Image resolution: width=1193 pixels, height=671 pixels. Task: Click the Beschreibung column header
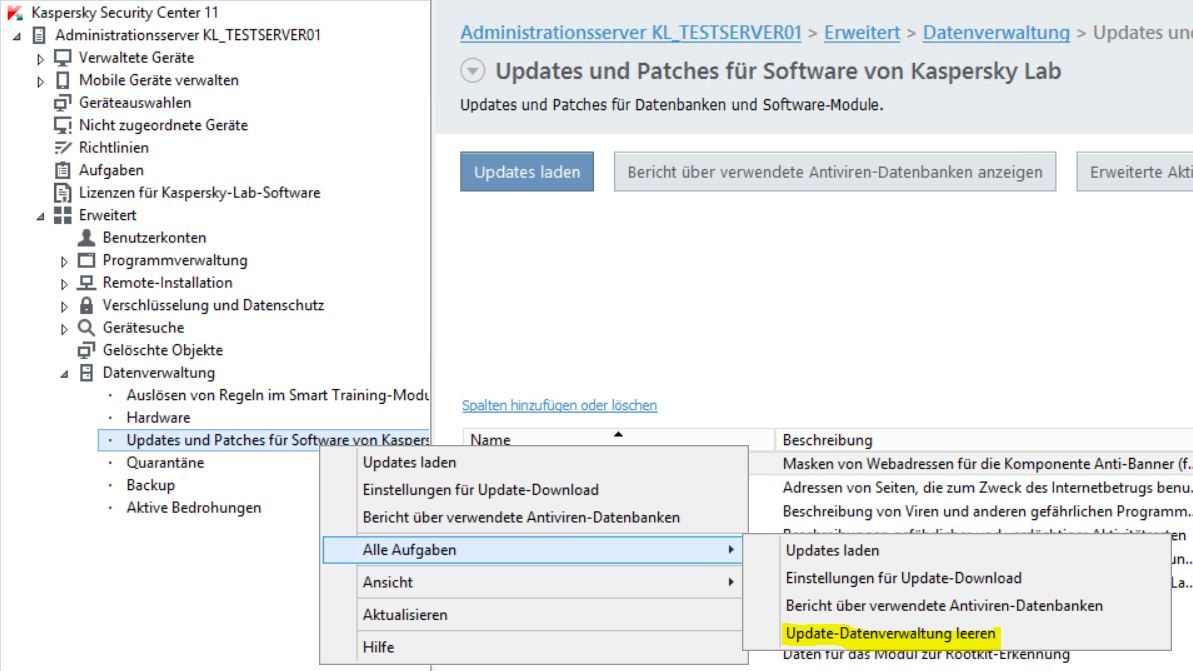[984, 440]
